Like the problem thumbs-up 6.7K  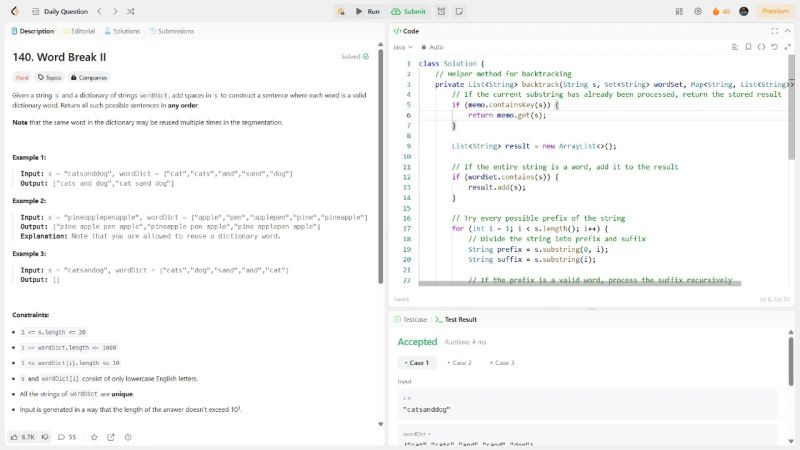click(22, 437)
